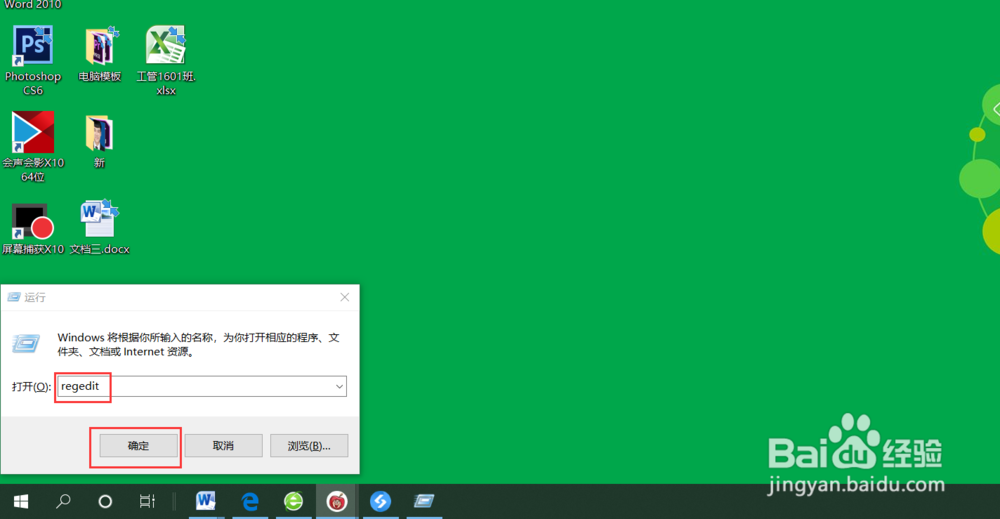Open Microsoft Edge from taskbar
Image resolution: width=1000 pixels, height=519 pixels.
click(x=250, y=502)
